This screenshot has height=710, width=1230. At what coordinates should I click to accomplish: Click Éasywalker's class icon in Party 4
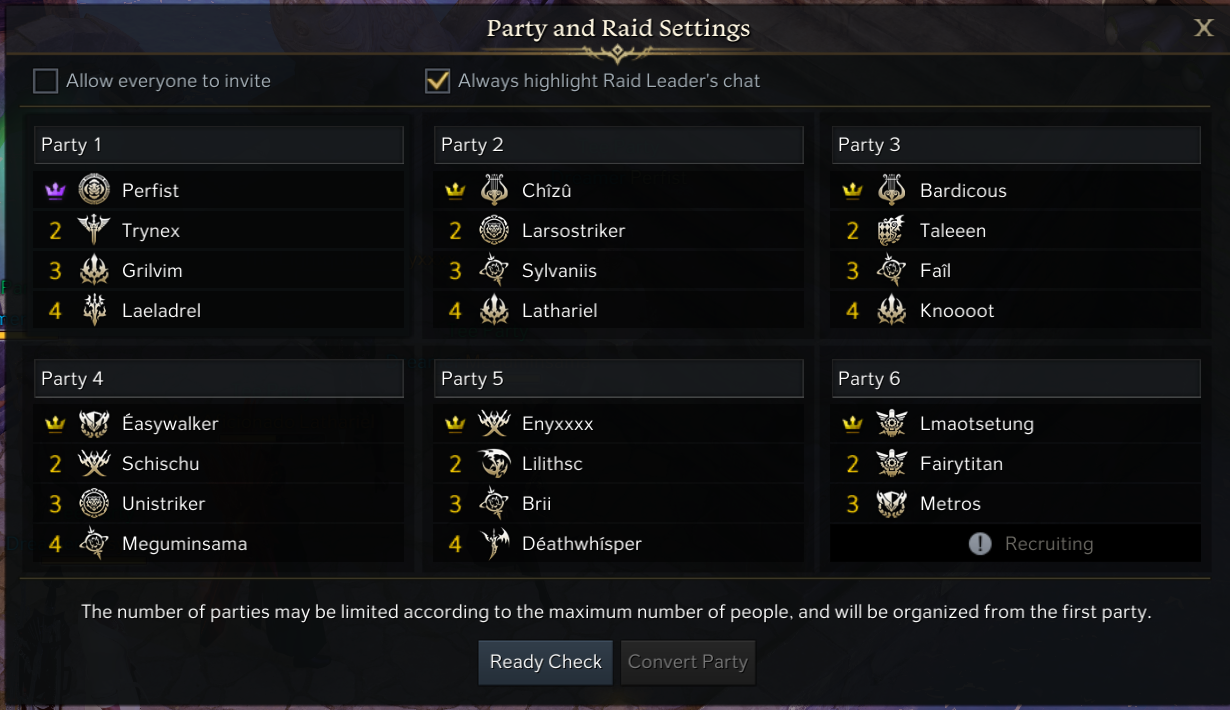(x=94, y=424)
